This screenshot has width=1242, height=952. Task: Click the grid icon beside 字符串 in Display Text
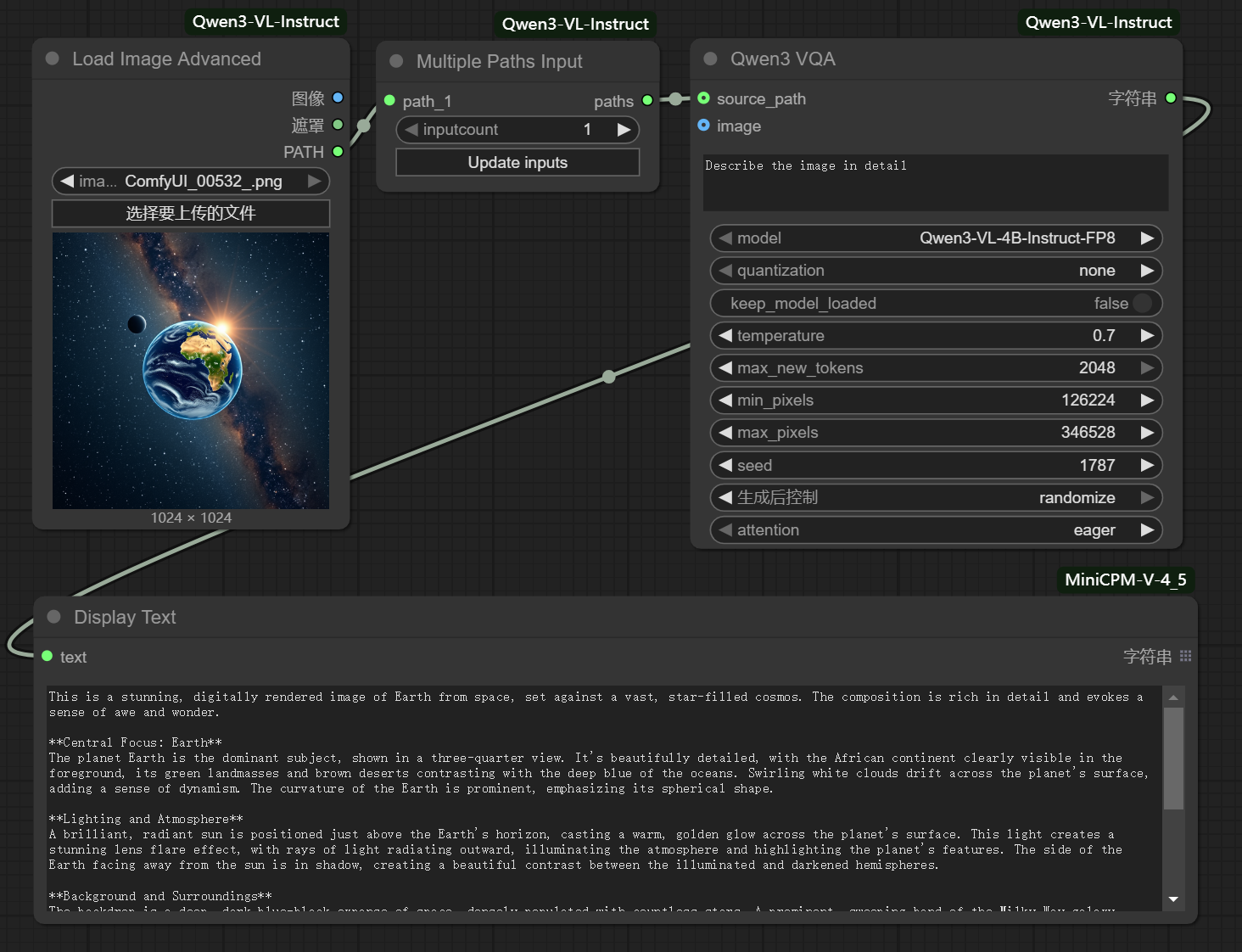(1185, 655)
